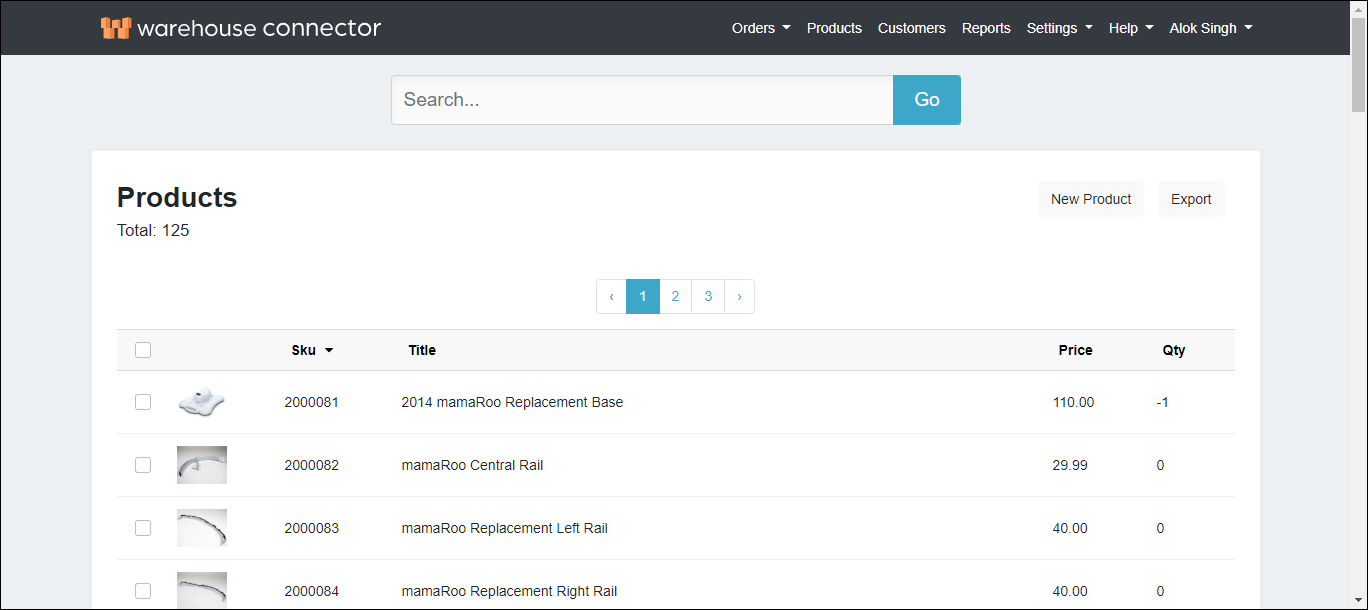Screen dimensions: 1368x610
Task: Click the next page chevron arrow
Action: point(739,296)
